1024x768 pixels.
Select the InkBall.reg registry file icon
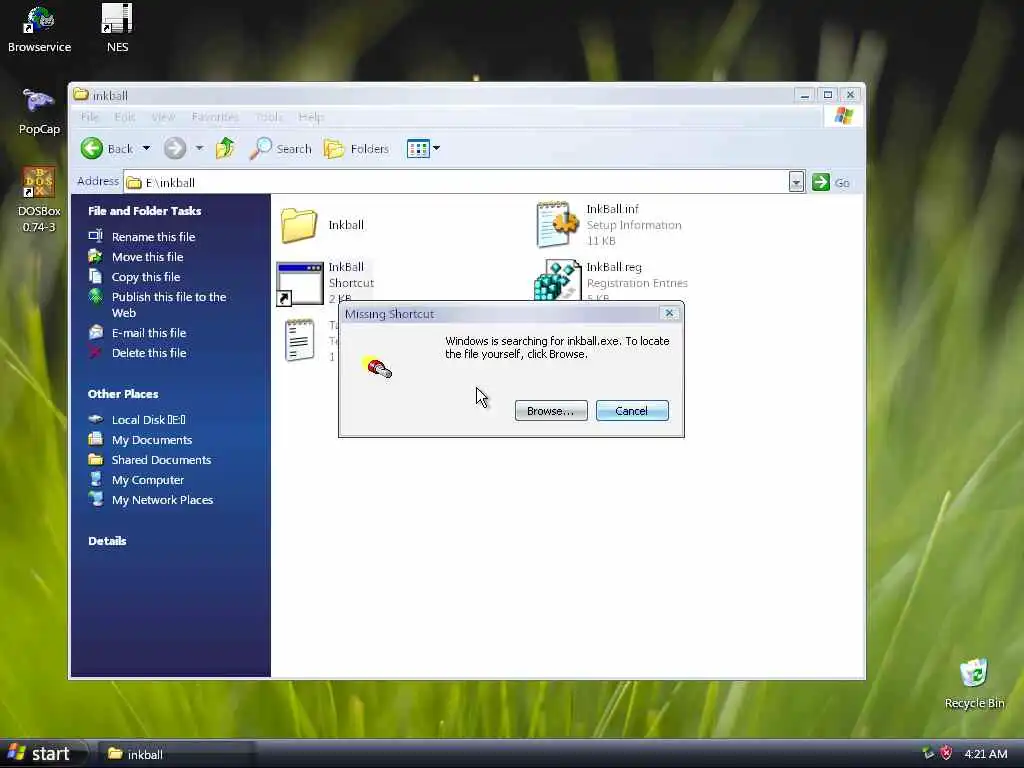[557, 280]
